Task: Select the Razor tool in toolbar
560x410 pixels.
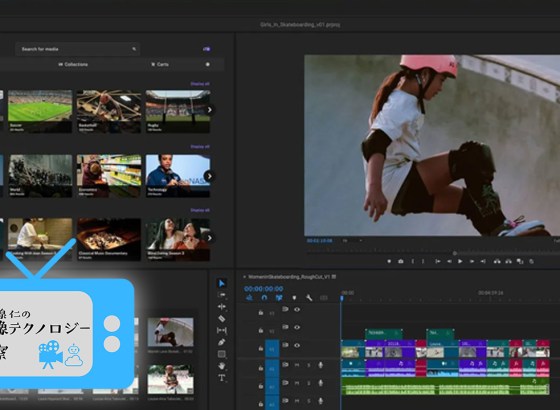Action: 221,318
